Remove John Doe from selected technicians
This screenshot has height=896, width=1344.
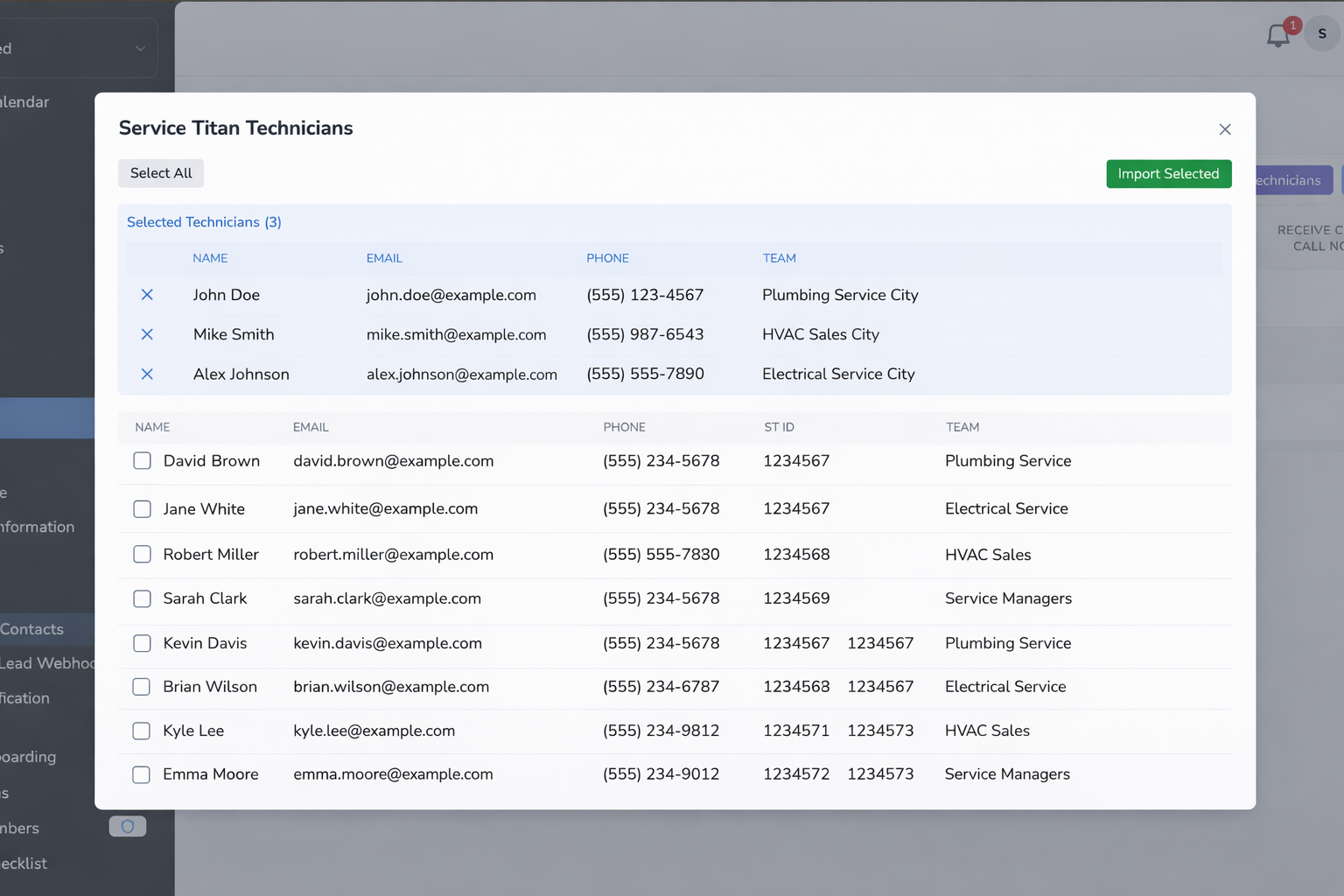click(x=147, y=295)
